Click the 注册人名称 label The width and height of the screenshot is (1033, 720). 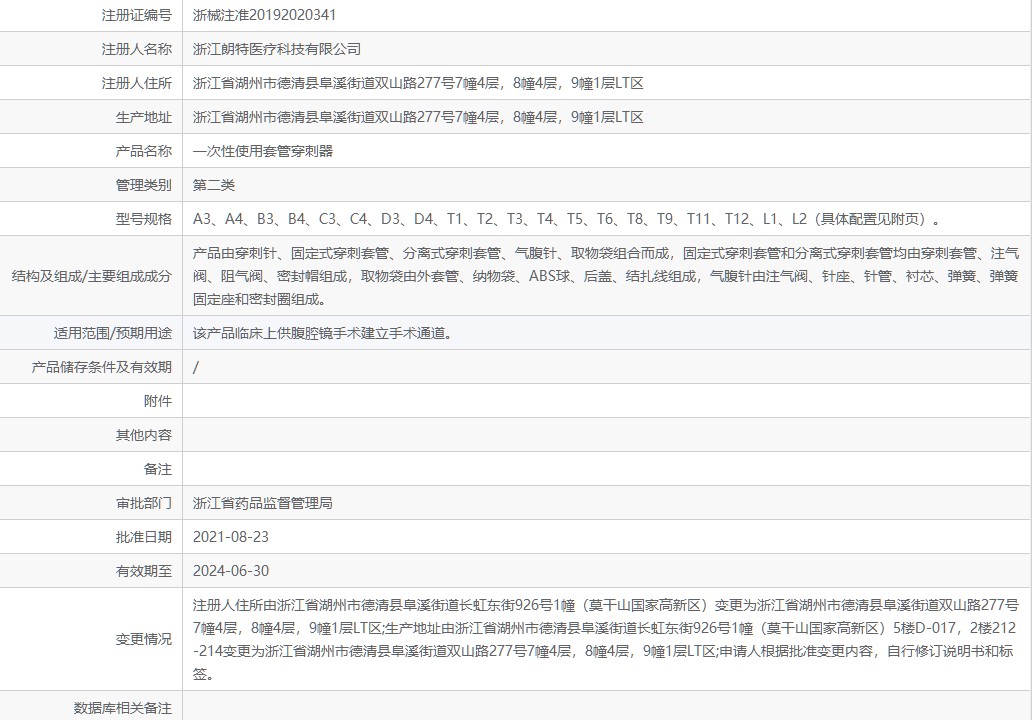click(136, 49)
